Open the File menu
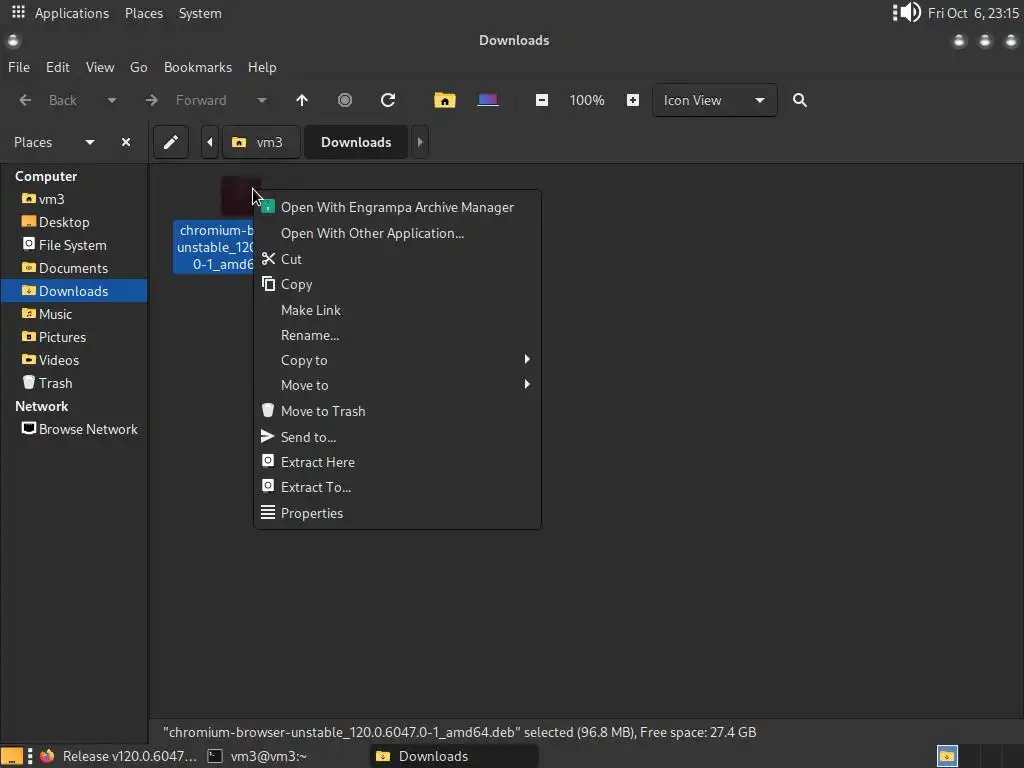Screen dimensions: 1024x768 19,67
